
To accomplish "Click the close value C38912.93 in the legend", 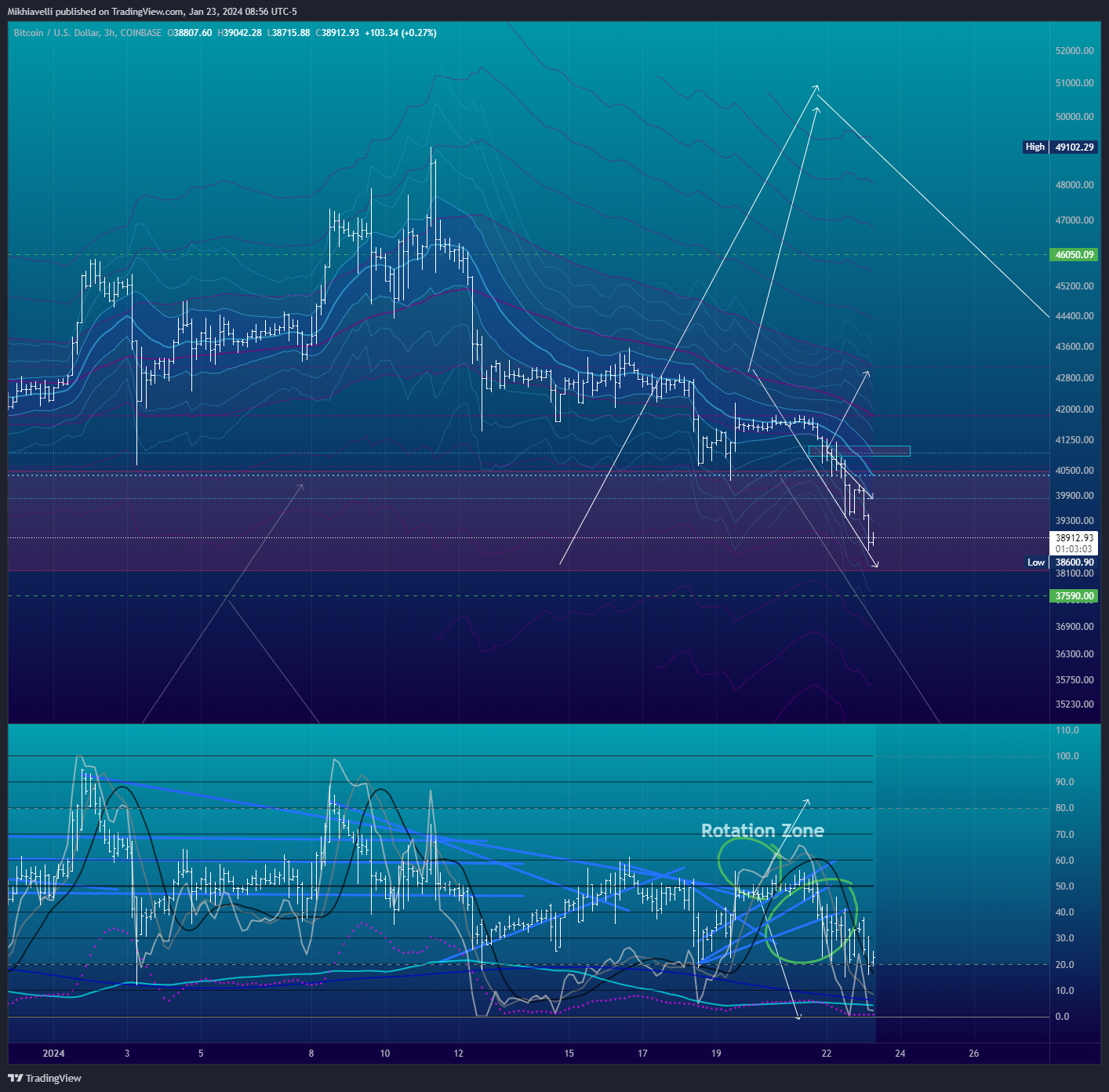I will coord(337,33).
